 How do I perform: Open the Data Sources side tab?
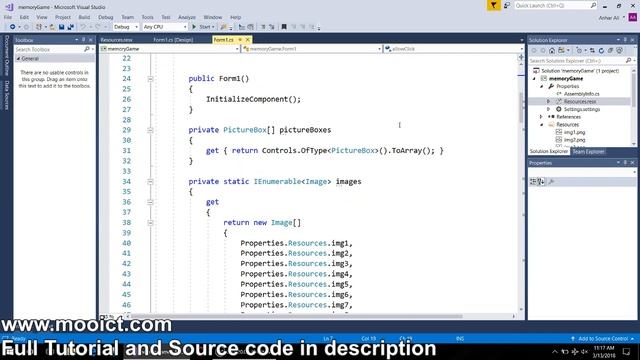pyautogui.click(x=7, y=95)
